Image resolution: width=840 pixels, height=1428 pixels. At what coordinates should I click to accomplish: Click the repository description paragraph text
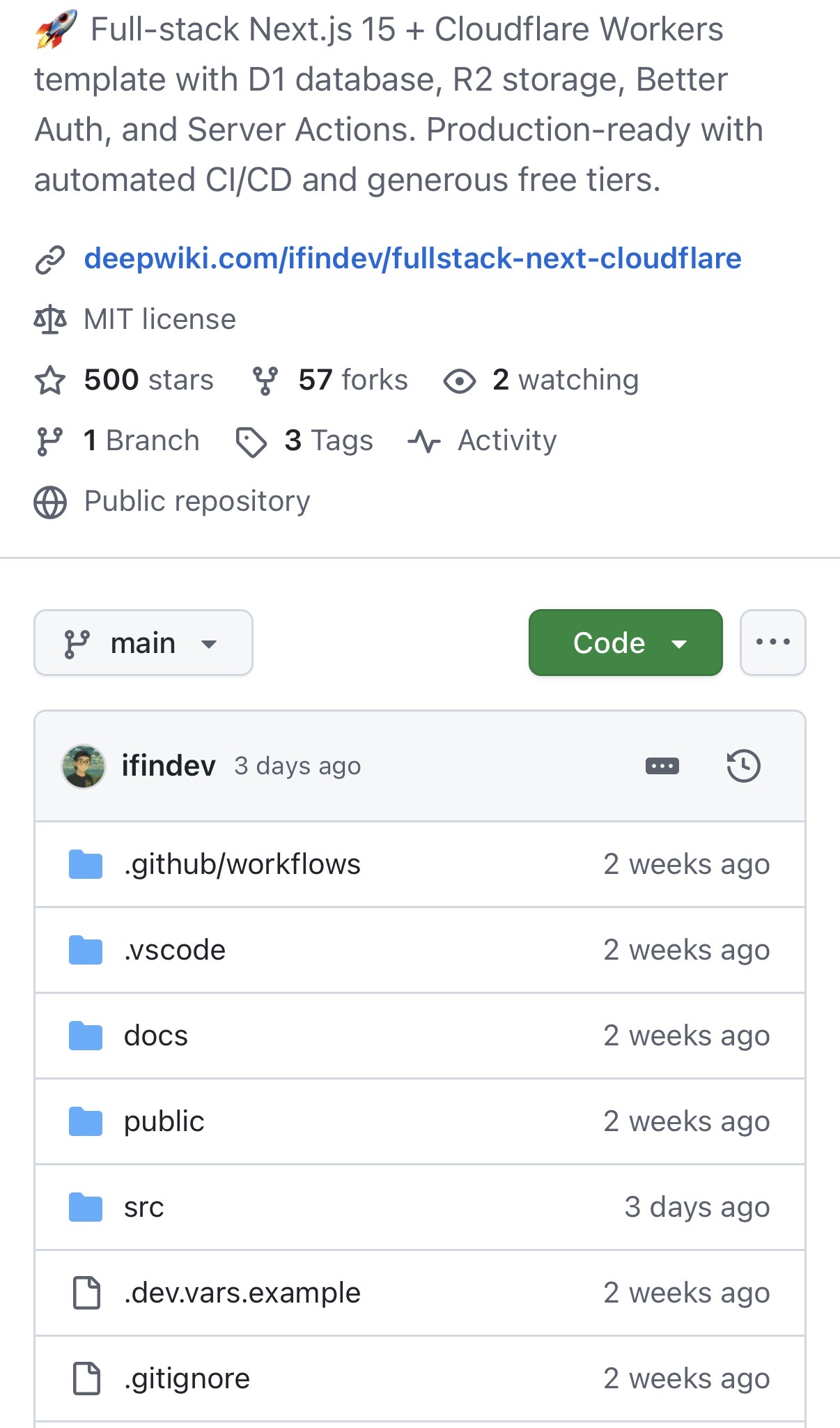[399, 105]
